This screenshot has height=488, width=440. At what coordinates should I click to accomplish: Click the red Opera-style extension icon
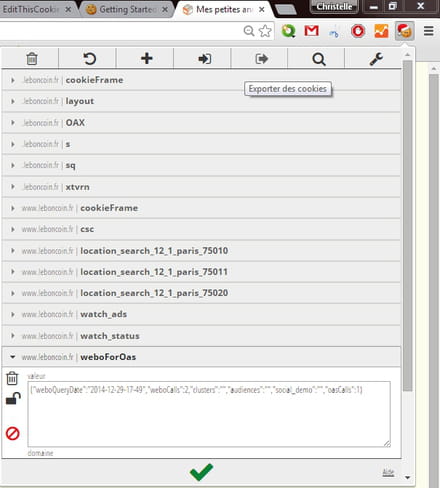(358, 31)
